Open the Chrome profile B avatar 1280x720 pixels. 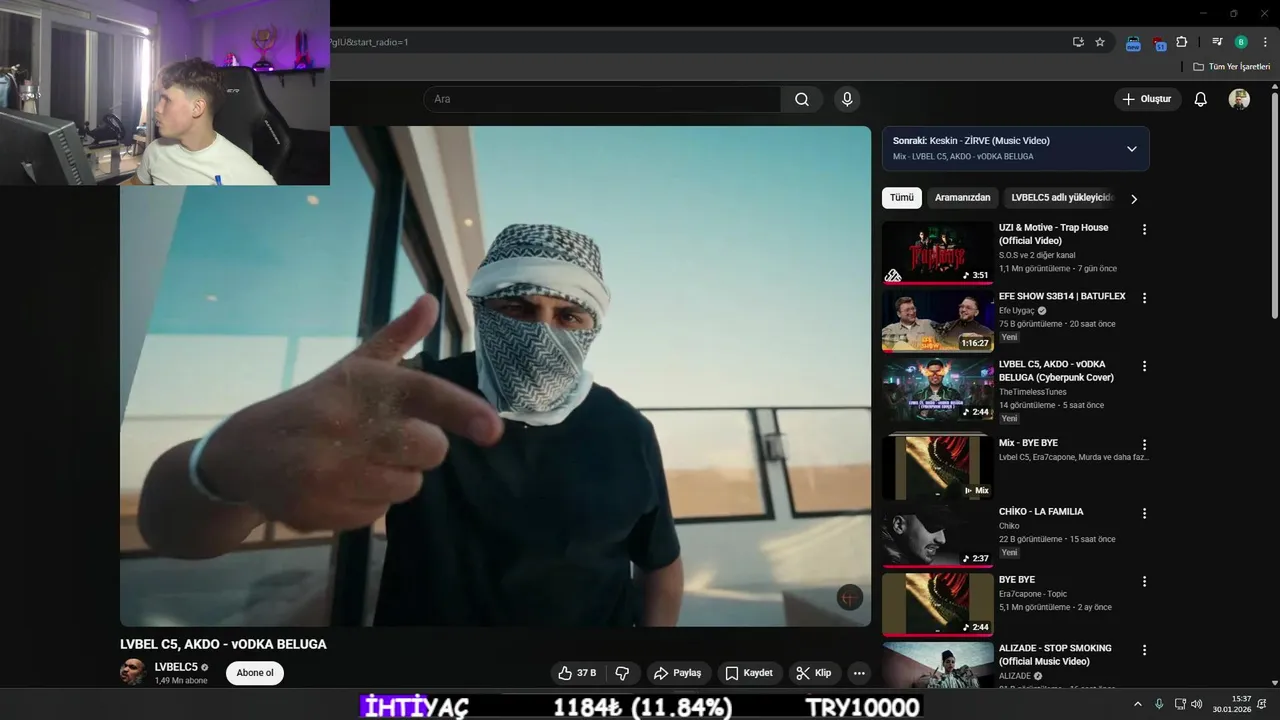[x=1241, y=42]
